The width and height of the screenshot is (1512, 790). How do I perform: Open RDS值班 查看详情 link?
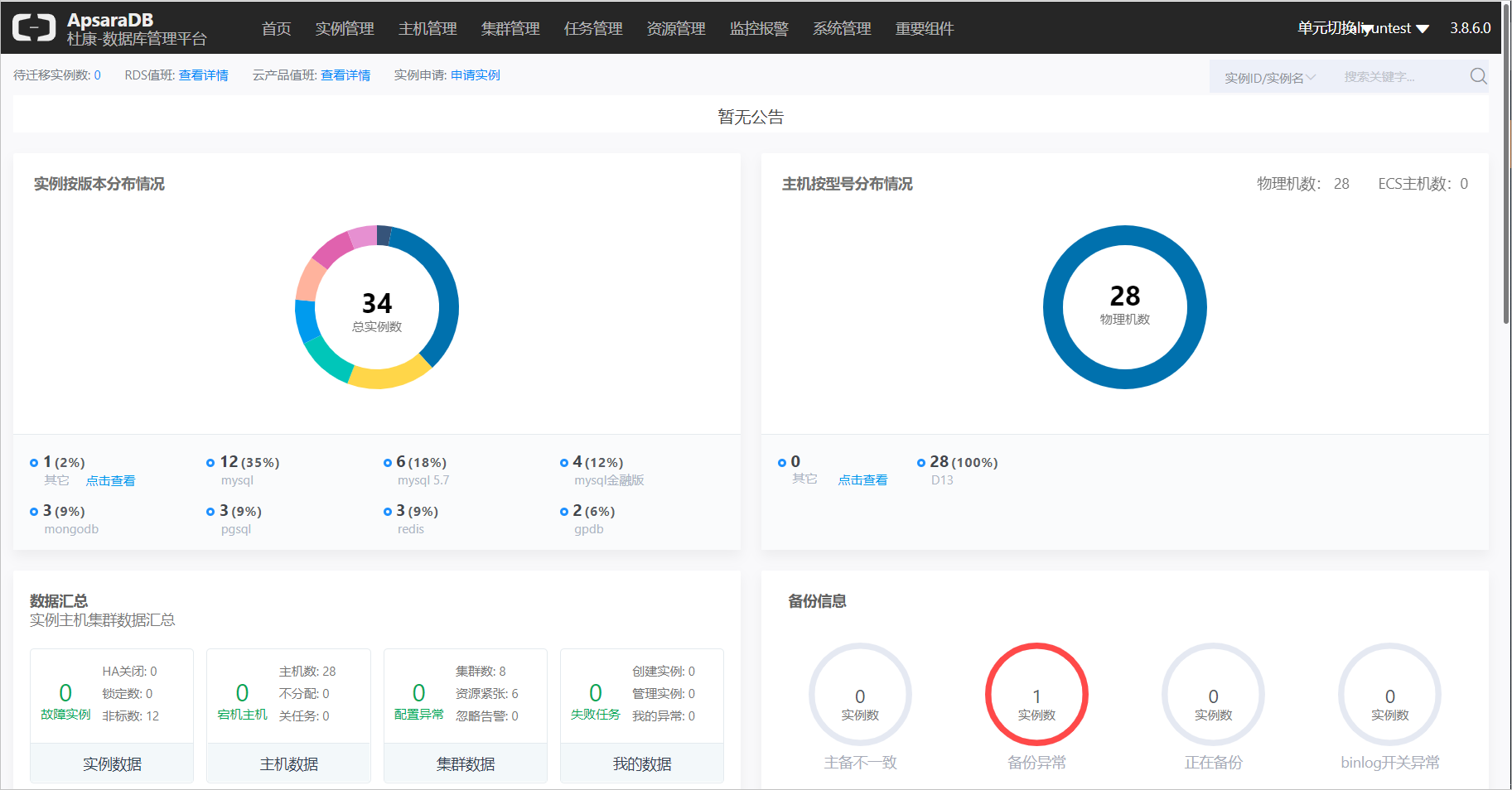coord(203,75)
